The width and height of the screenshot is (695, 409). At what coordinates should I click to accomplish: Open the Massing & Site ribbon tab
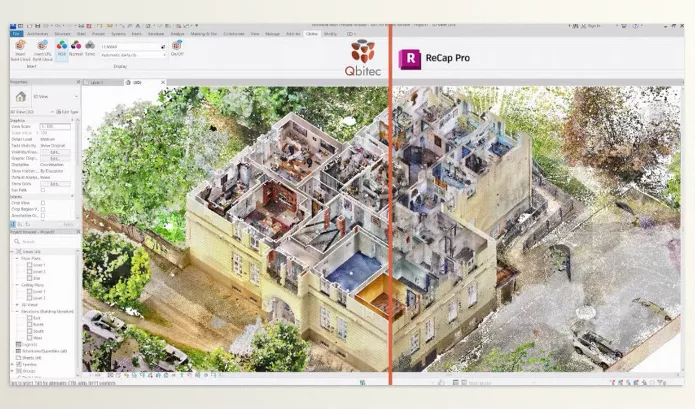pos(204,34)
